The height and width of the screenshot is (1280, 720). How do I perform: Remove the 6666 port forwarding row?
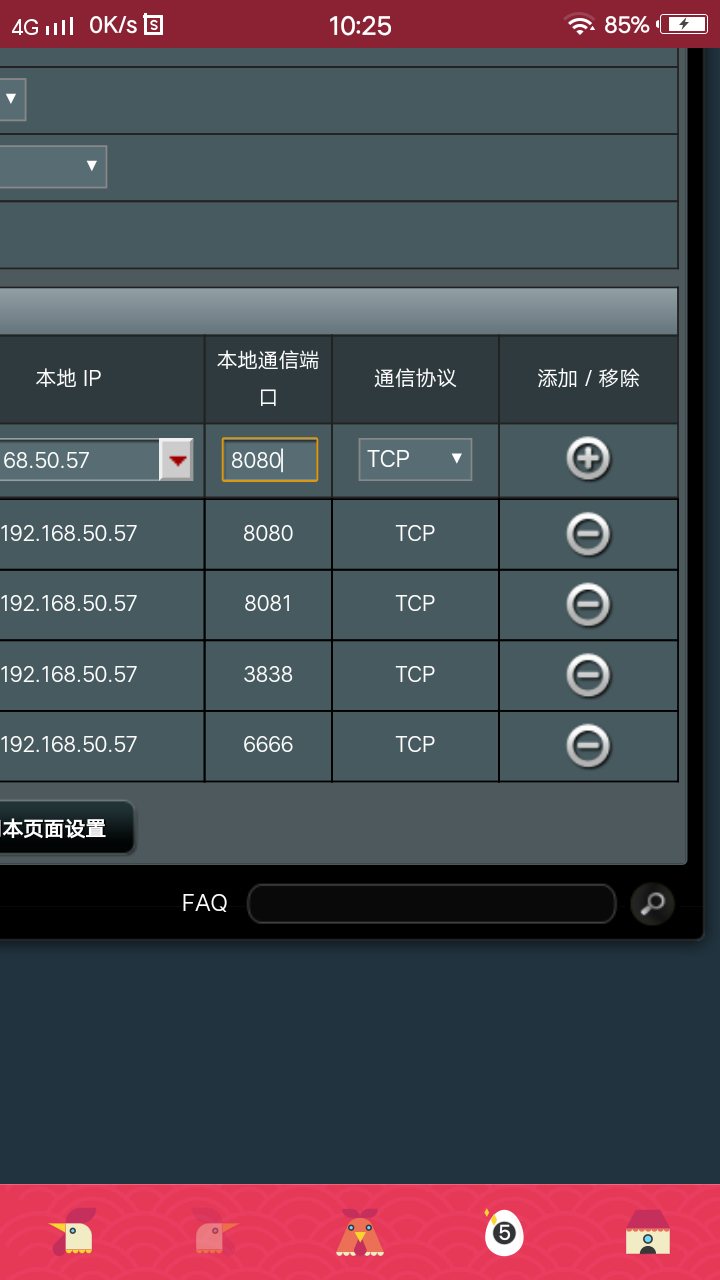pyautogui.click(x=588, y=745)
